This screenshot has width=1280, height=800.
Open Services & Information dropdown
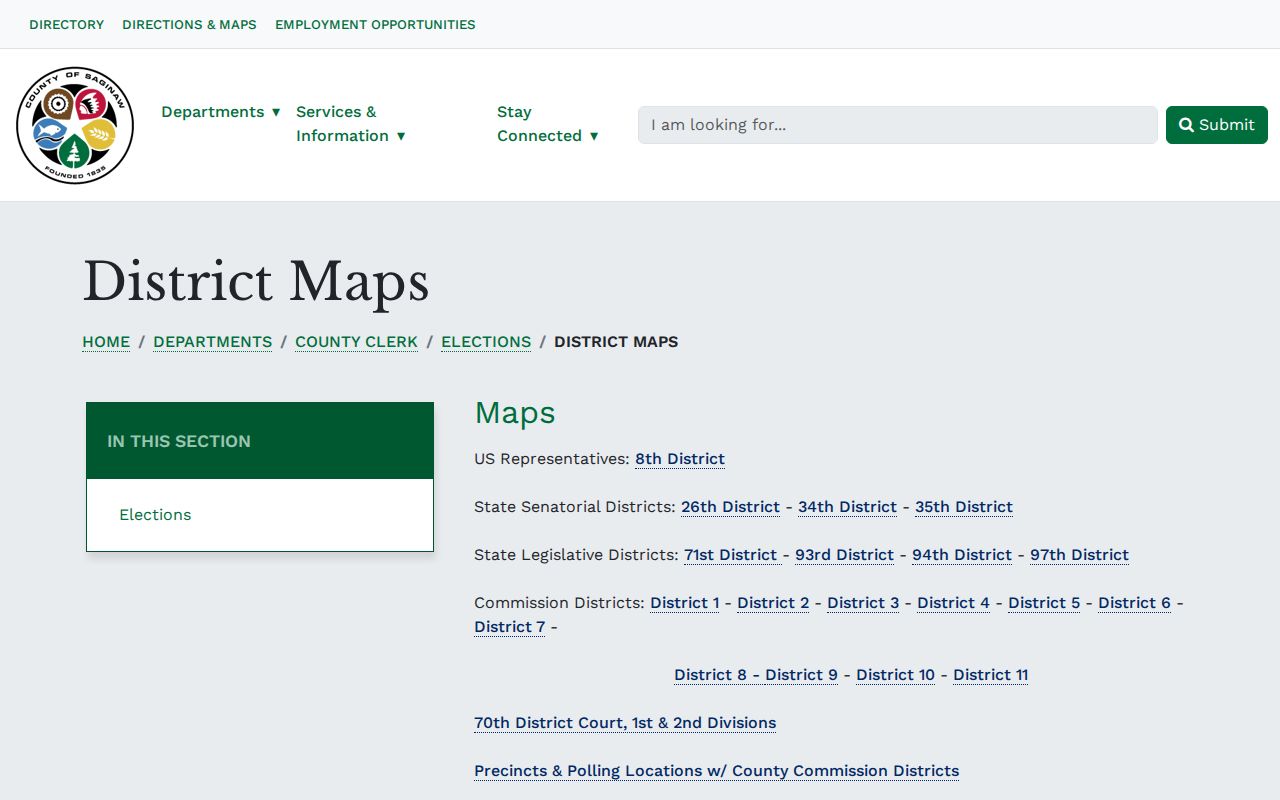coord(351,124)
